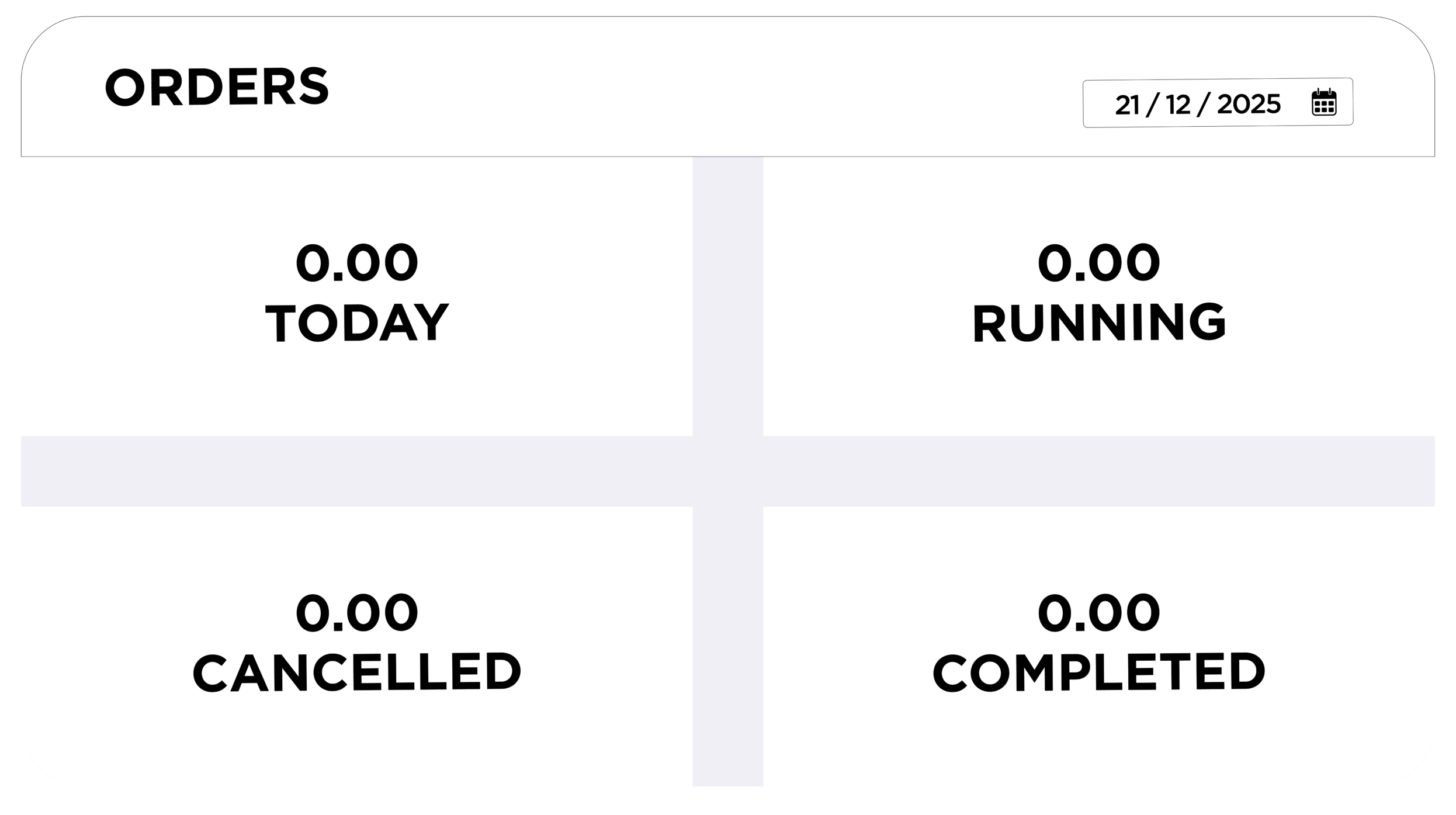Select the COMPLETED label
1456x815 pixels.
1098,672
